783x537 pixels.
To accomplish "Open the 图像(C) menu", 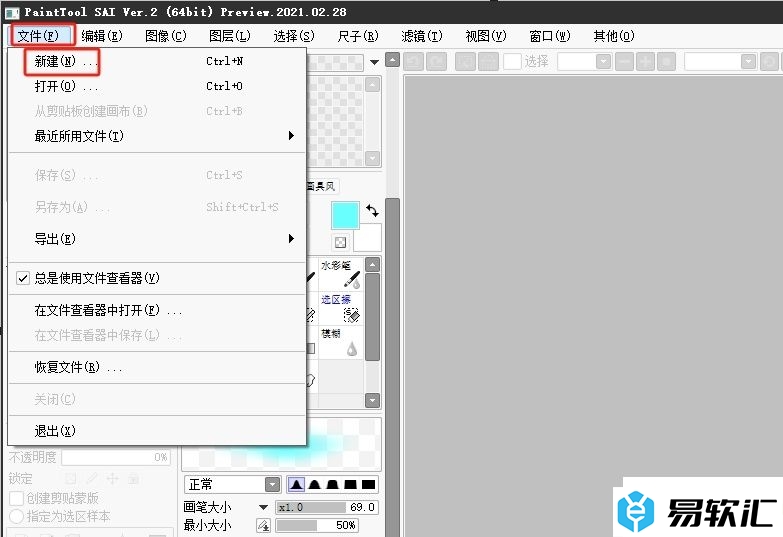I will [166, 36].
